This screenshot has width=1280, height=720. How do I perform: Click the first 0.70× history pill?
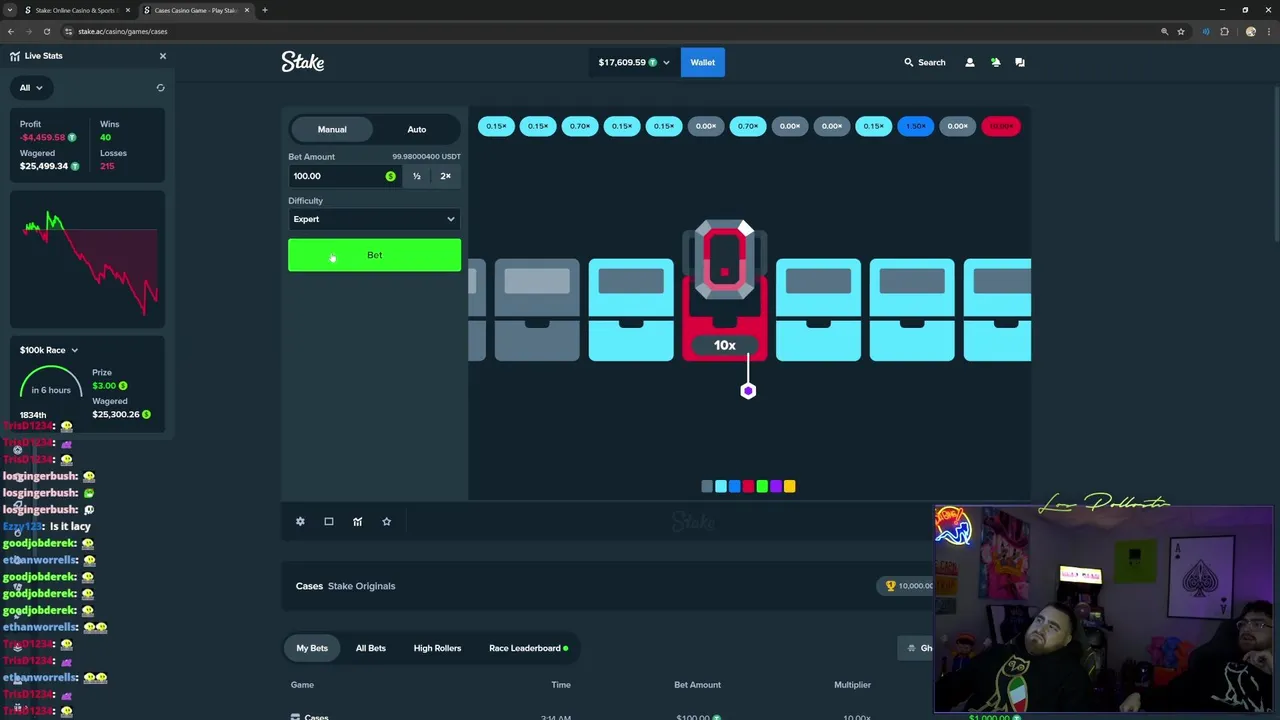tap(580, 126)
